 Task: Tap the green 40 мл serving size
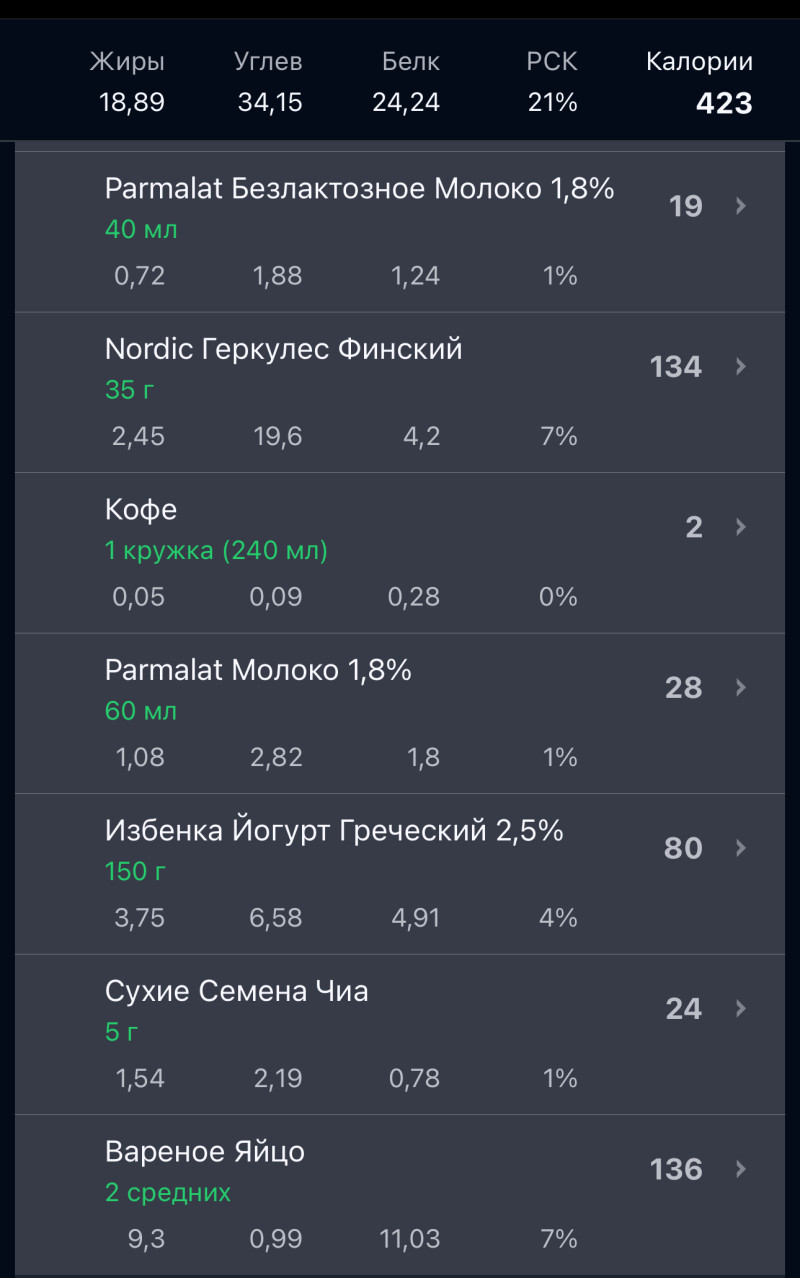(141, 229)
